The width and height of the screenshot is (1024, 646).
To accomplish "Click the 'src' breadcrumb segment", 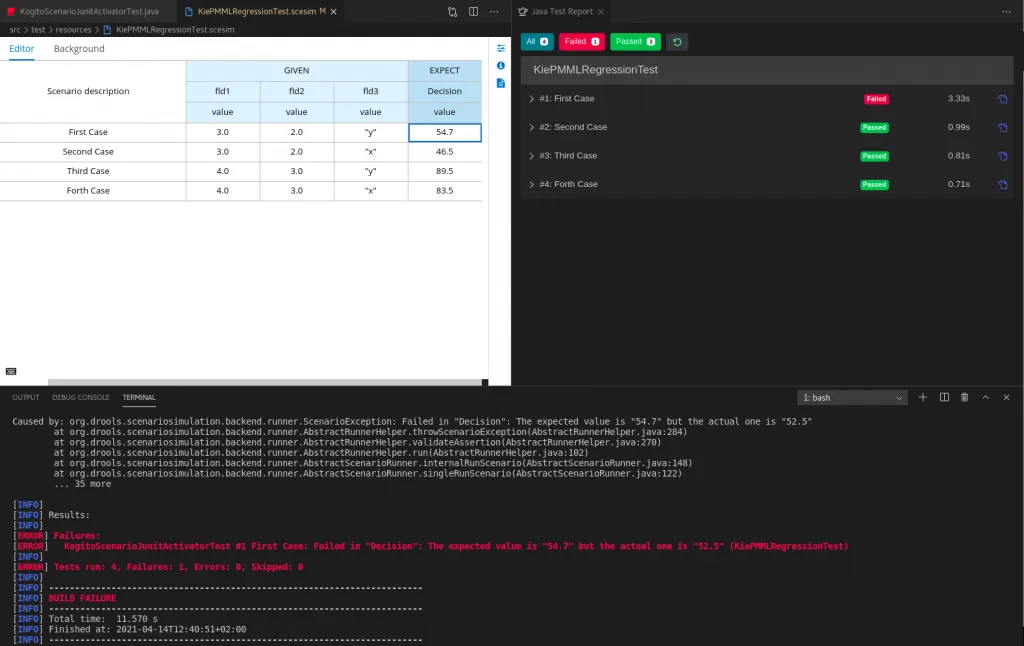I will [15, 29].
